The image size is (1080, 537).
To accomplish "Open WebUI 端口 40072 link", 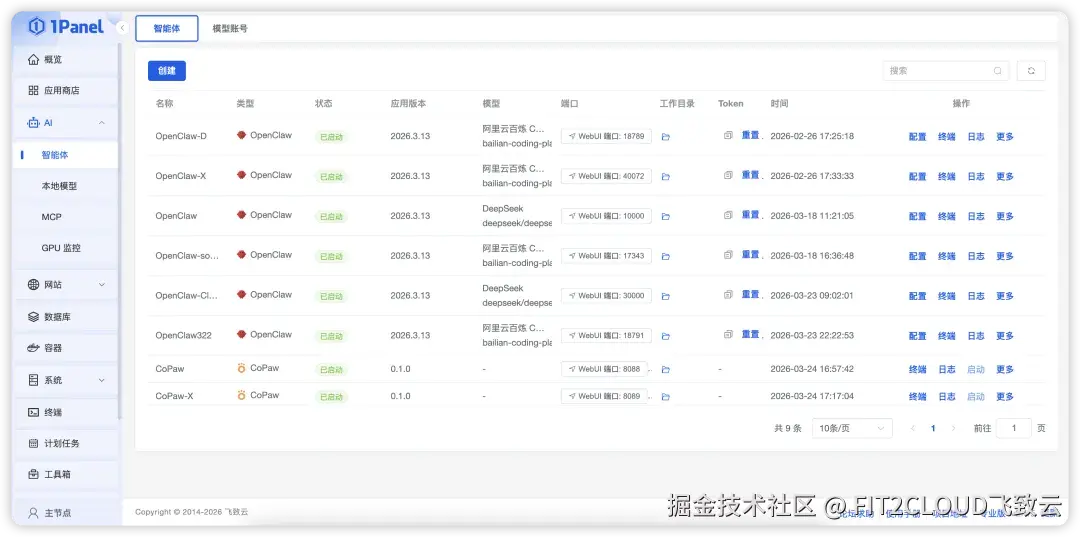I will coord(606,176).
